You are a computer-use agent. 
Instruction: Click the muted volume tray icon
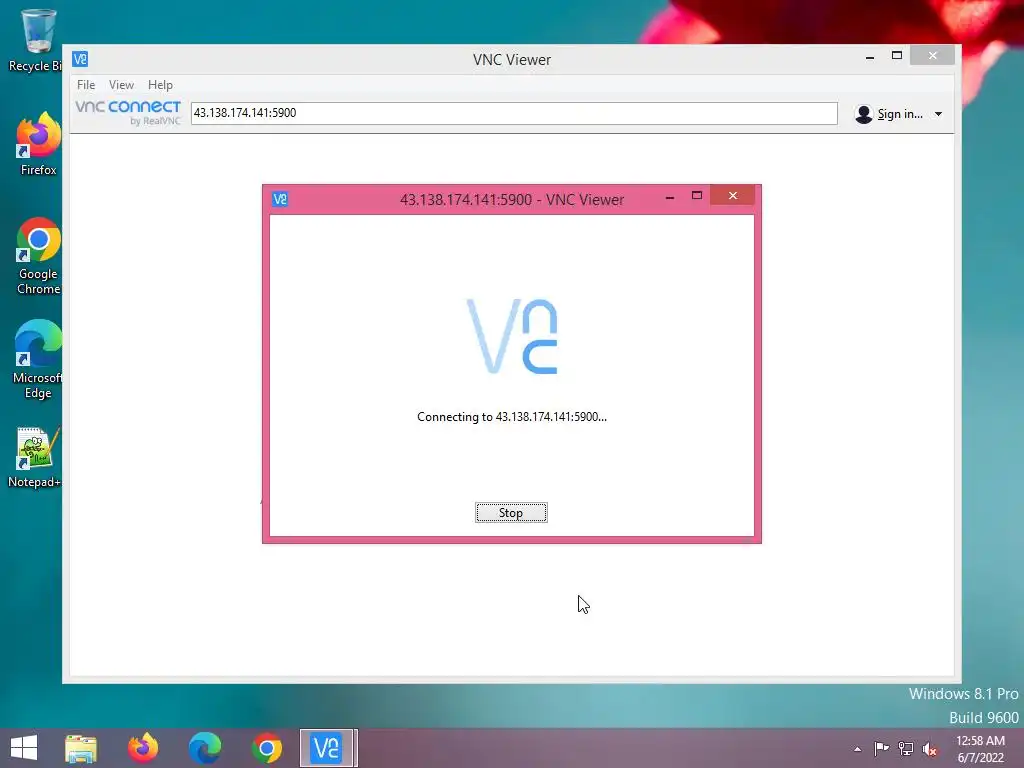[x=930, y=749]
